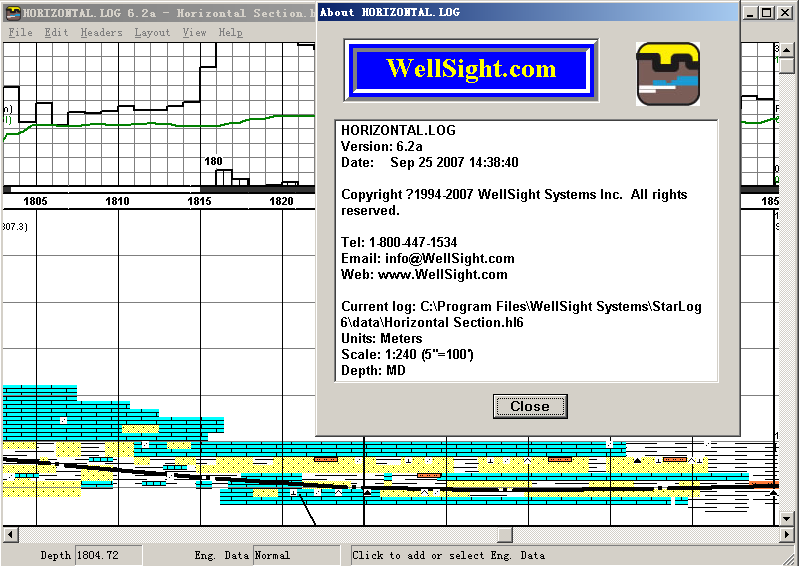Click the vertical scrollbar up arrow
Screen dimensions: 799x566
click(x=786, y=50)
